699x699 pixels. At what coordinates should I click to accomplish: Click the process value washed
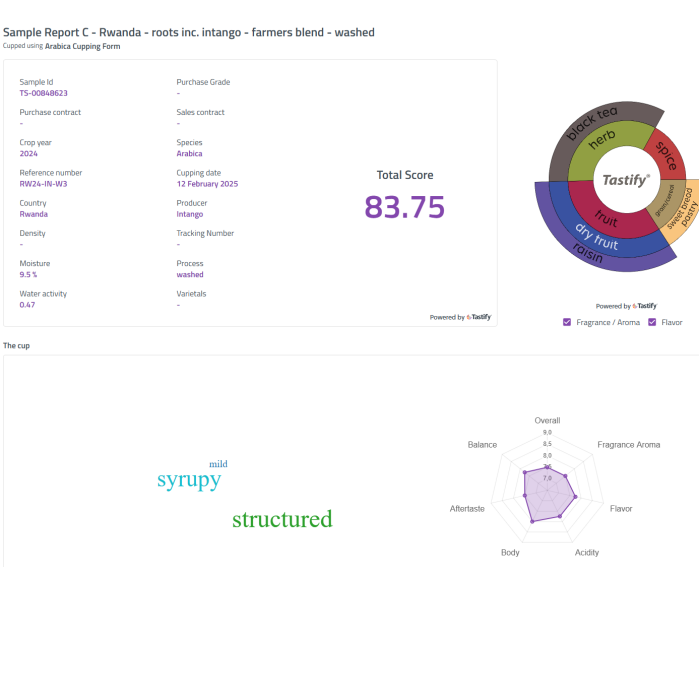coord(190,275)
